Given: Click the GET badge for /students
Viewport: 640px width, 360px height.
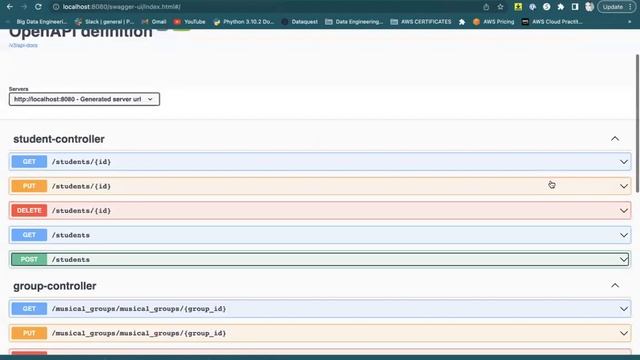Looking at the screenshot, I should point(29,235).
